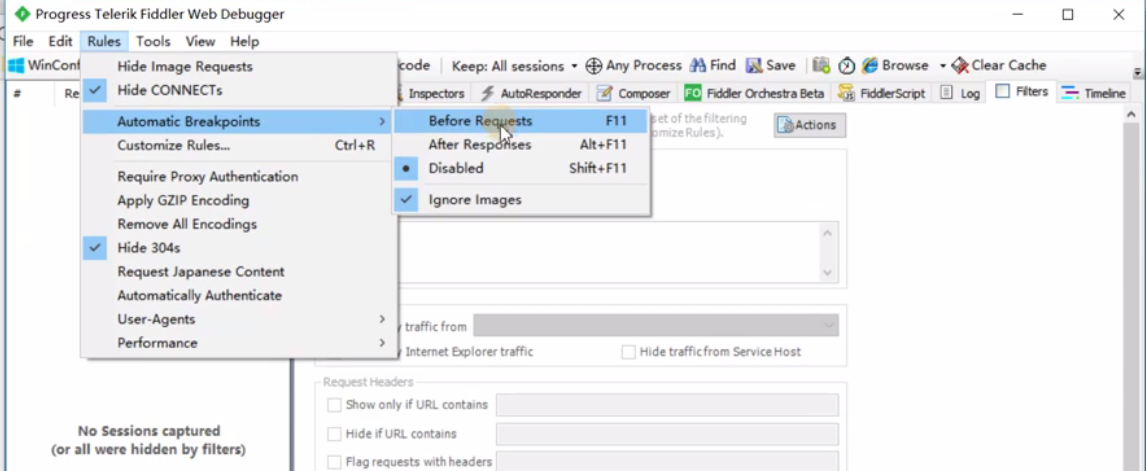
Task: Click Hide if URL contains field
Action: click(667, 434)
